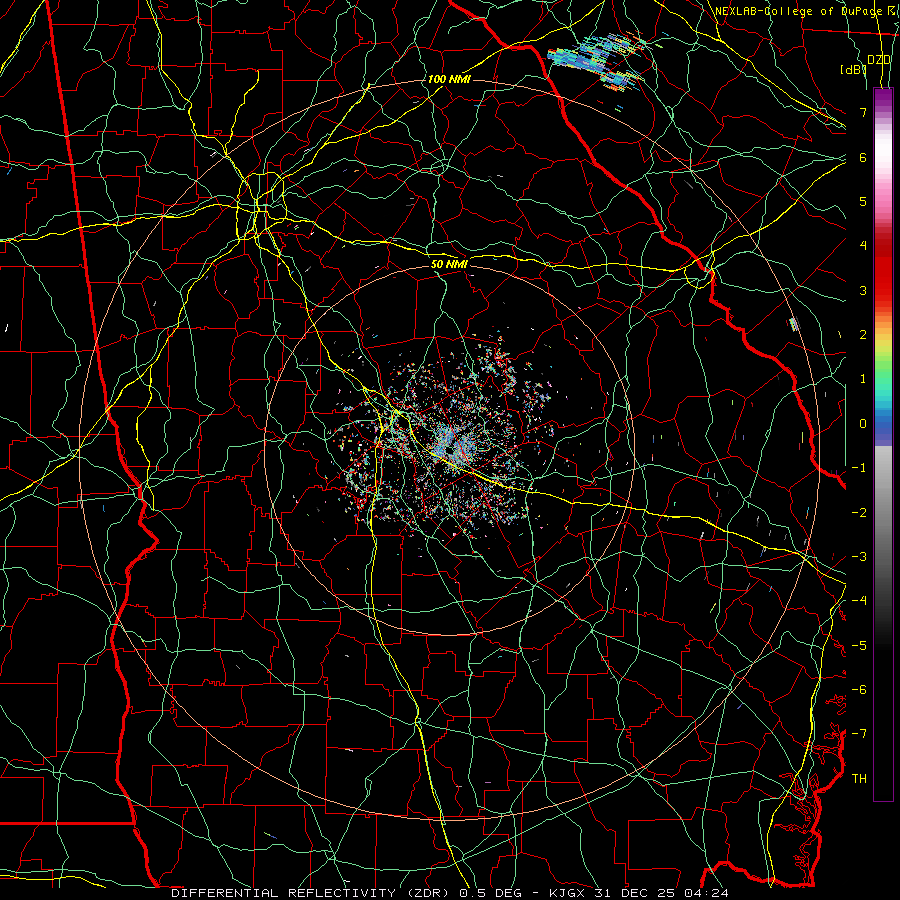900x900 pixels.
Task: Click the TH label below the color scale
Action: tap(859, 779)
